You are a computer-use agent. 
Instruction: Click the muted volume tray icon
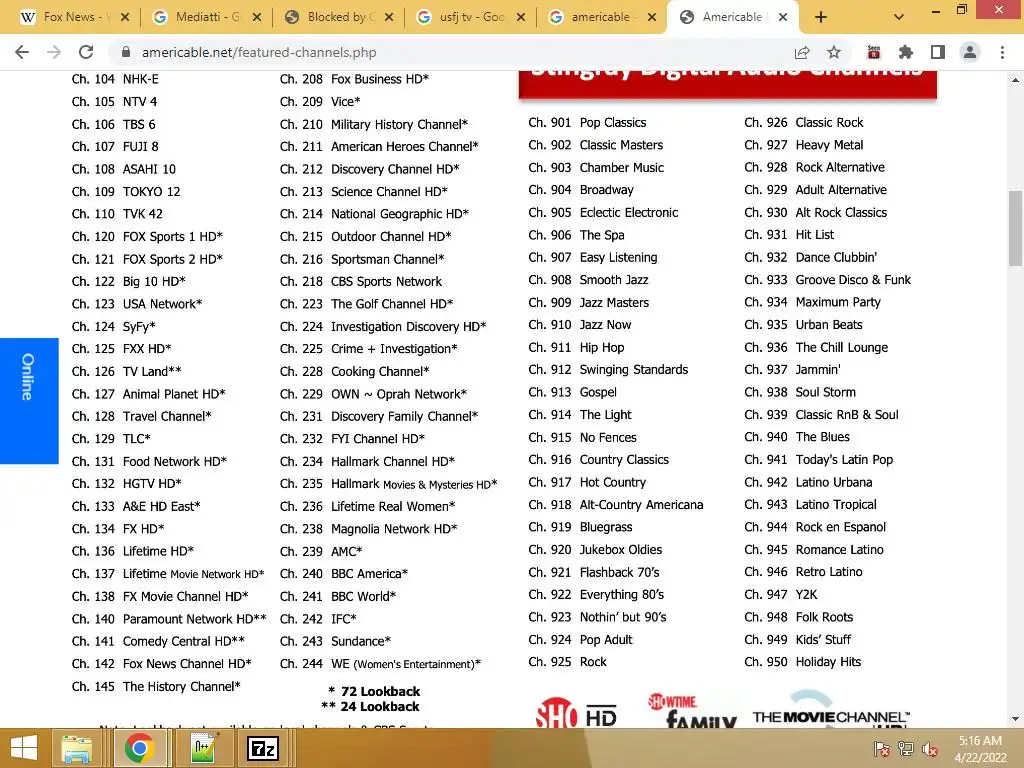coord(930,749)
